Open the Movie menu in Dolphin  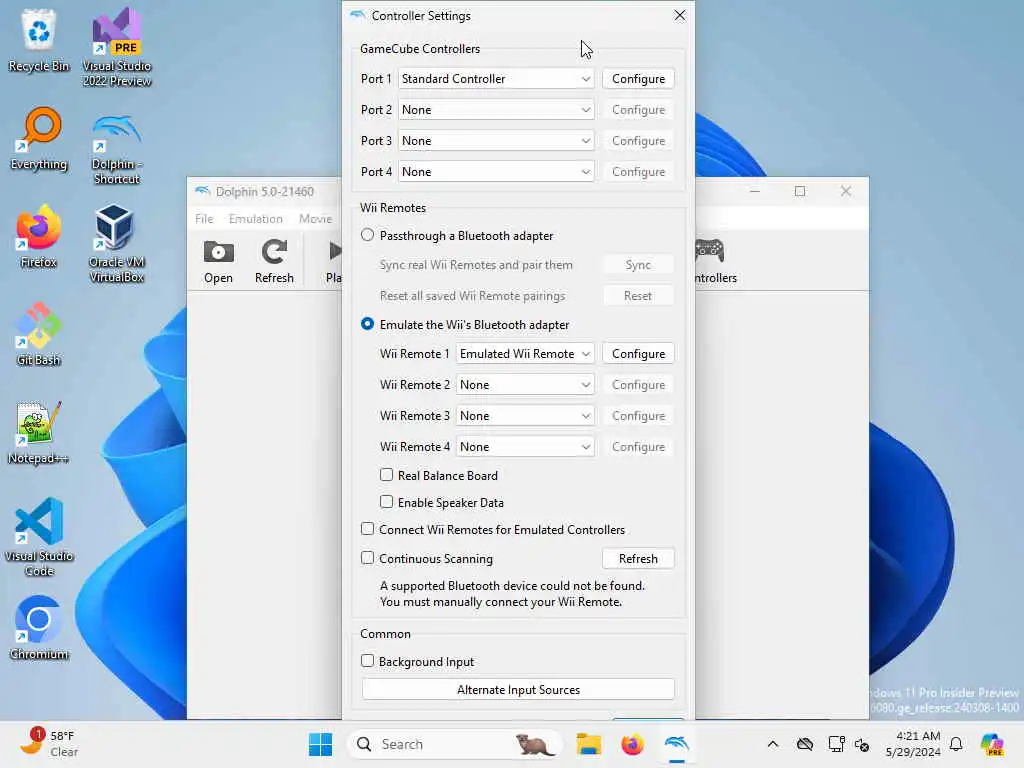click(x=315, y=219)
